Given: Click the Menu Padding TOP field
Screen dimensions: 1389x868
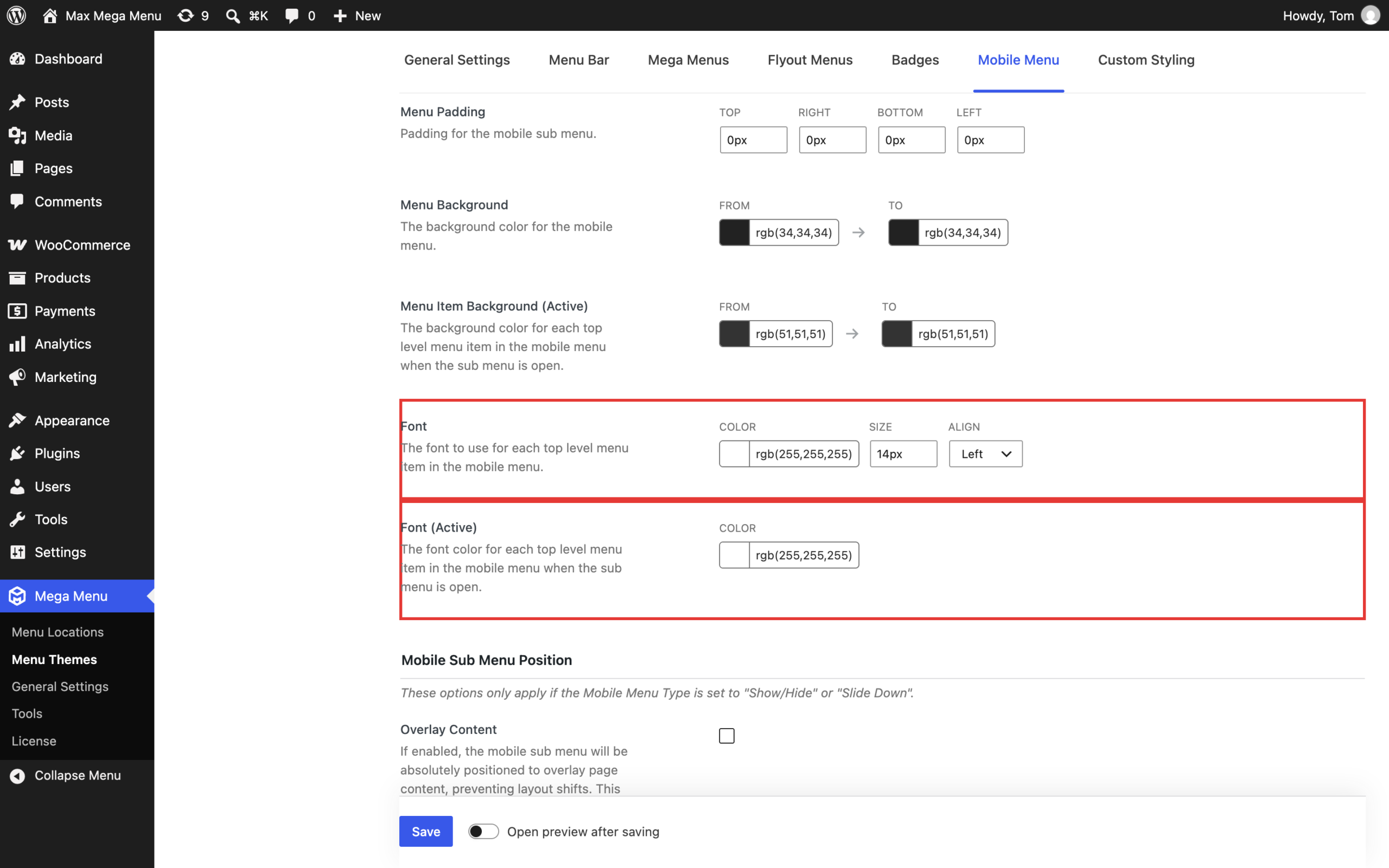Looking at the screenshot, I should pos(753,140).
